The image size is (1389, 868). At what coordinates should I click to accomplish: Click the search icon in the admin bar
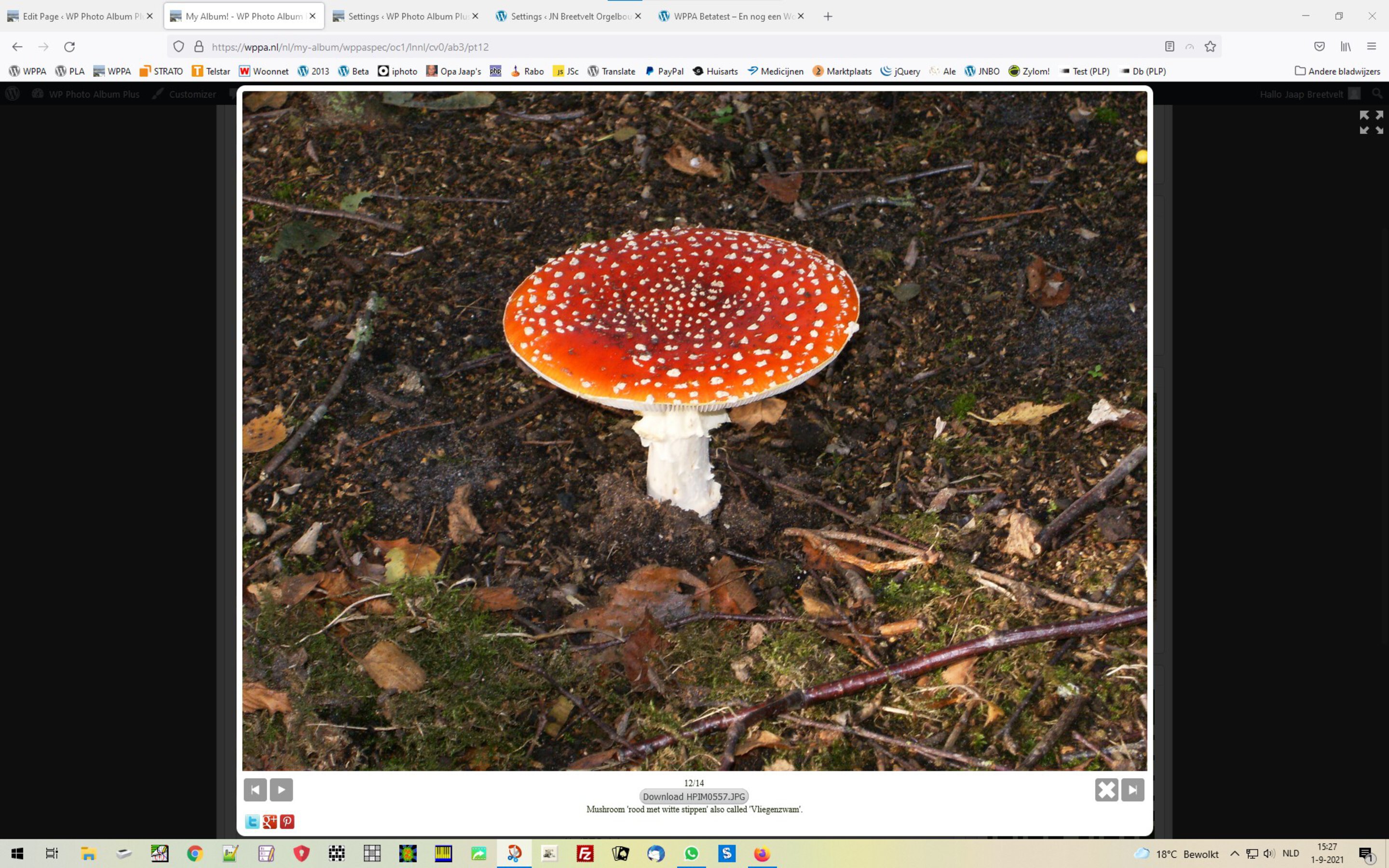coord(1377,94)
